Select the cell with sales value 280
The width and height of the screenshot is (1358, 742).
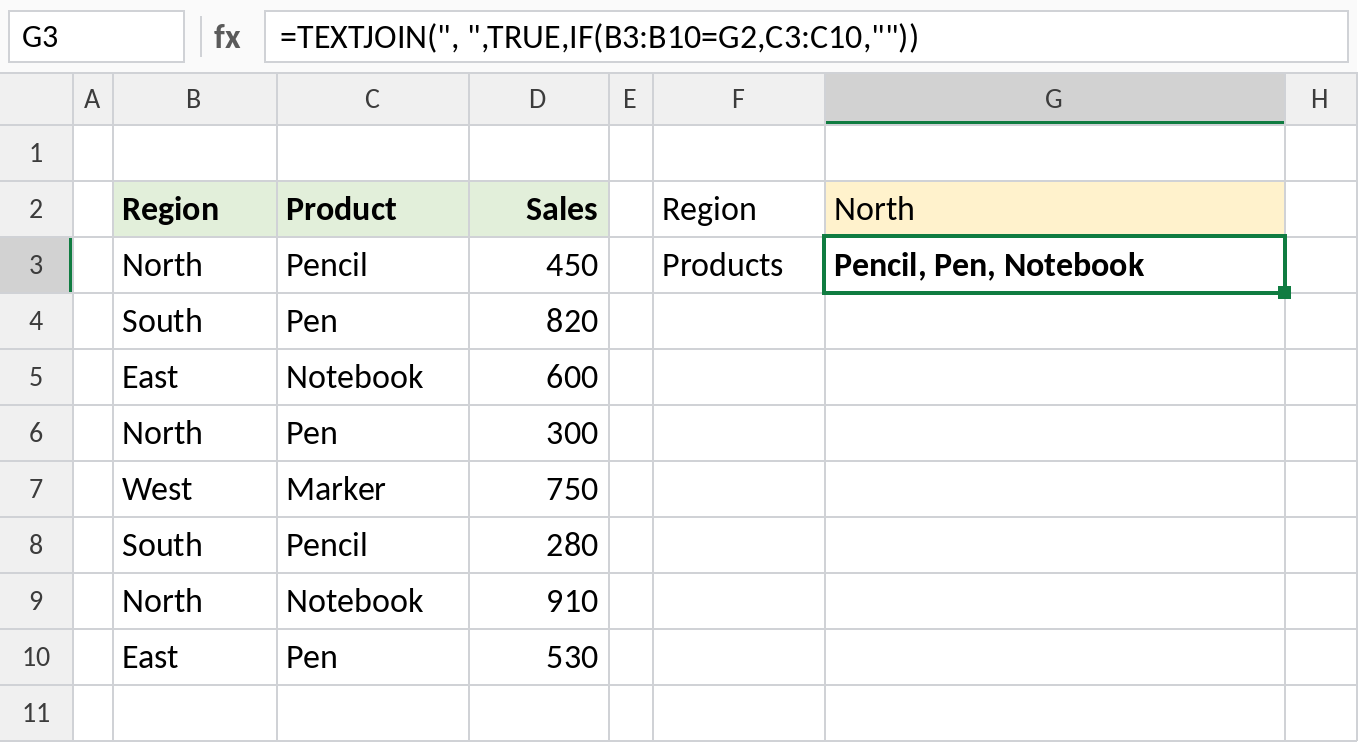click(x=539, y=545)
